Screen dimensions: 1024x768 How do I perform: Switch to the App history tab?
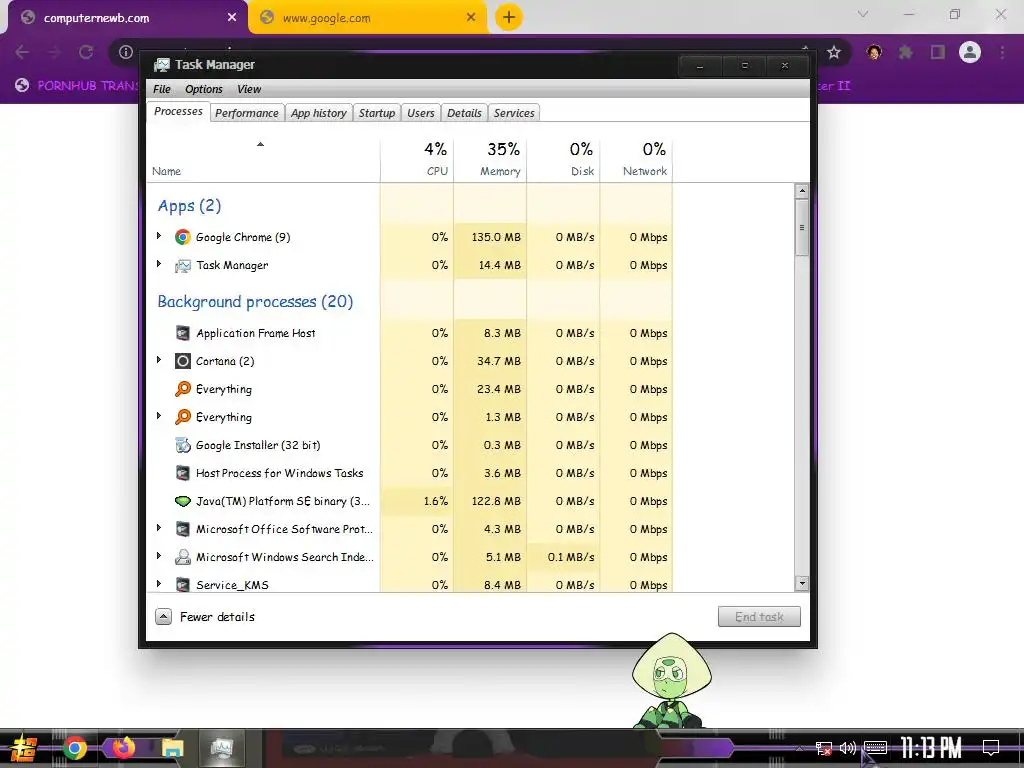click(319, 113)
